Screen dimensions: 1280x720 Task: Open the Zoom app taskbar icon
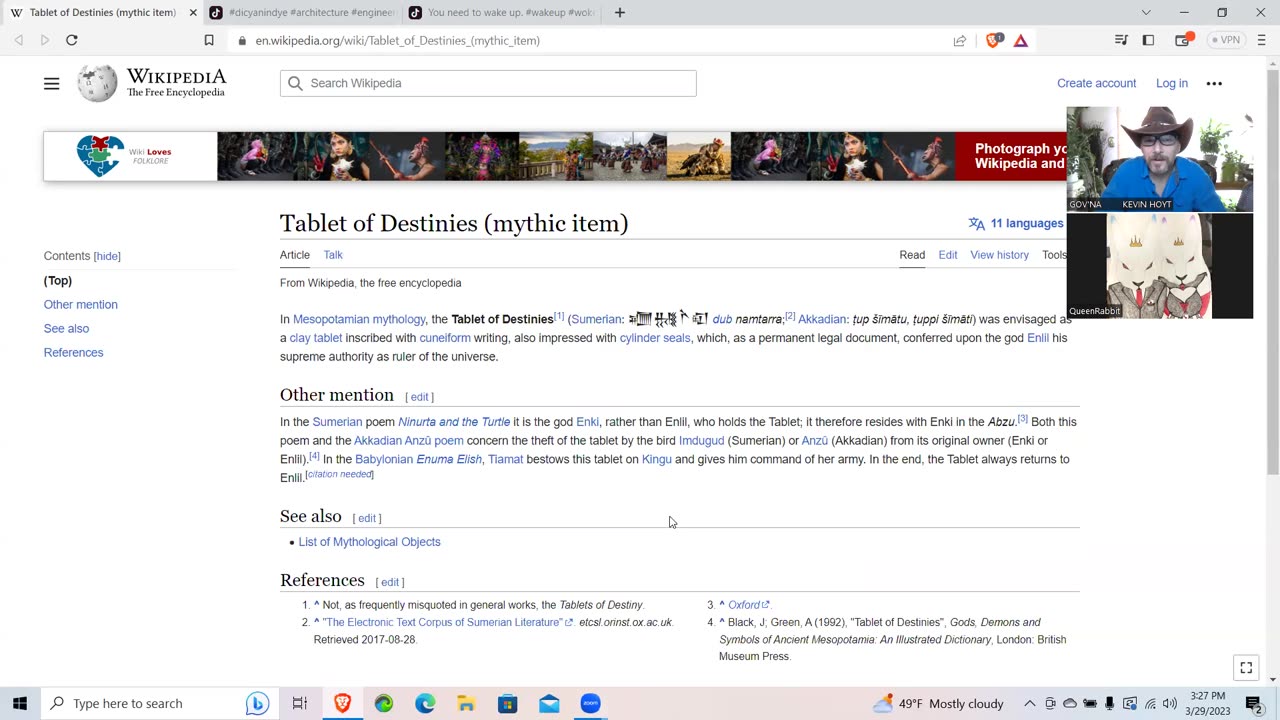pos(590,703)
